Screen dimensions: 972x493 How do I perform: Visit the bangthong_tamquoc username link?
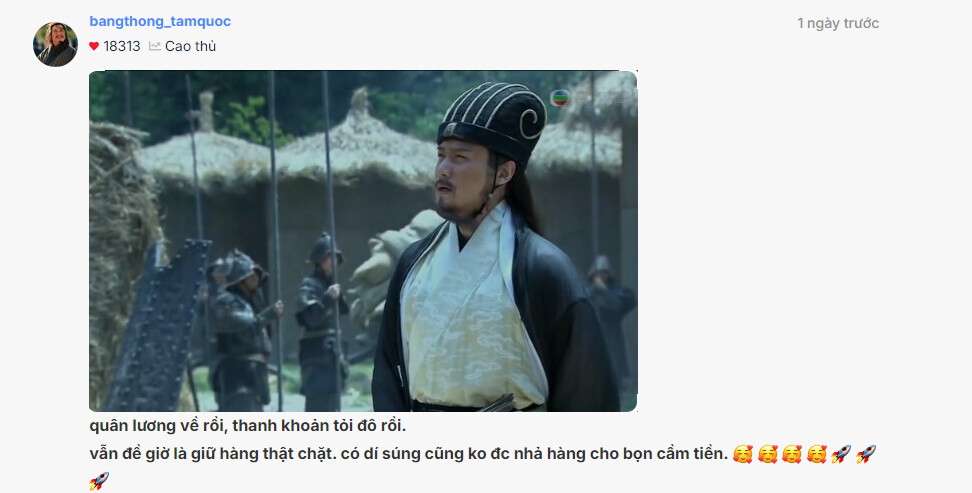tap(160, 21)
